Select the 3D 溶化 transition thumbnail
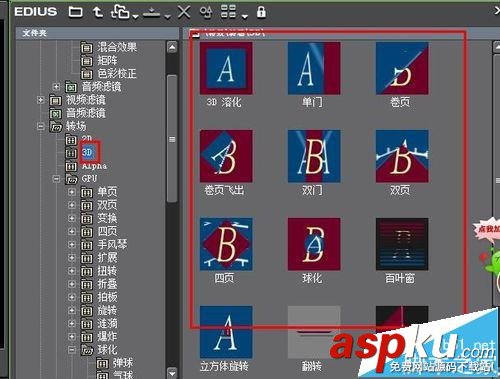 pyautogui.click(x=226, y=68)
